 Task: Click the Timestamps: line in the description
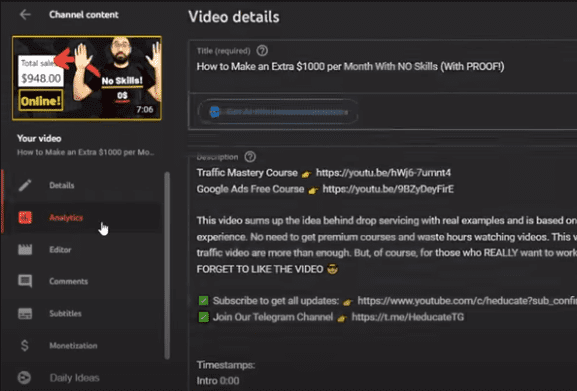click(226, 365)
